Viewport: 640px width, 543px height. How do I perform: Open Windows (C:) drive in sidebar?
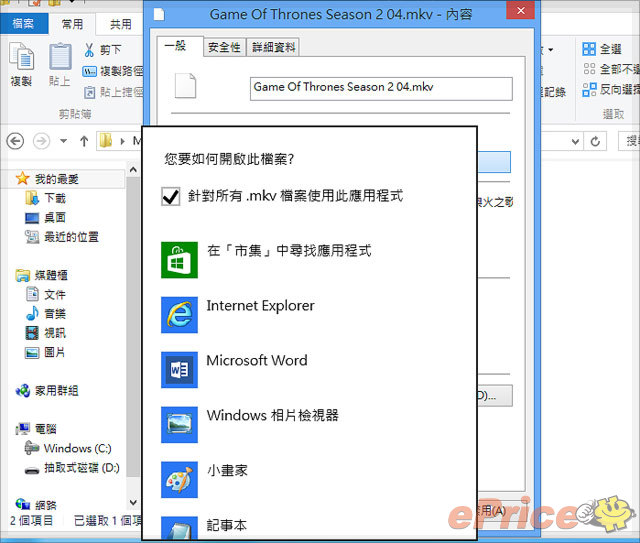pos(77,449)
